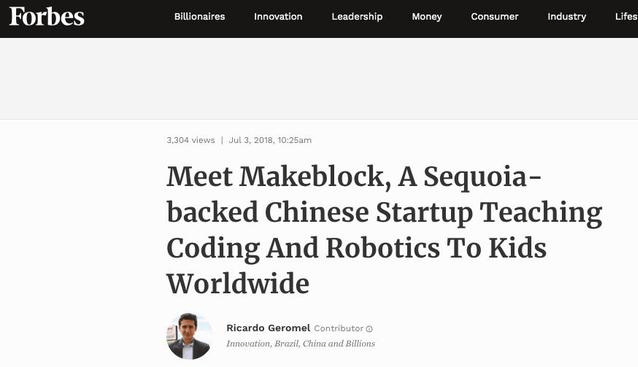Screen dimensions: 638x367
Task: Click the author's topics tagline text
Action: 301,343
